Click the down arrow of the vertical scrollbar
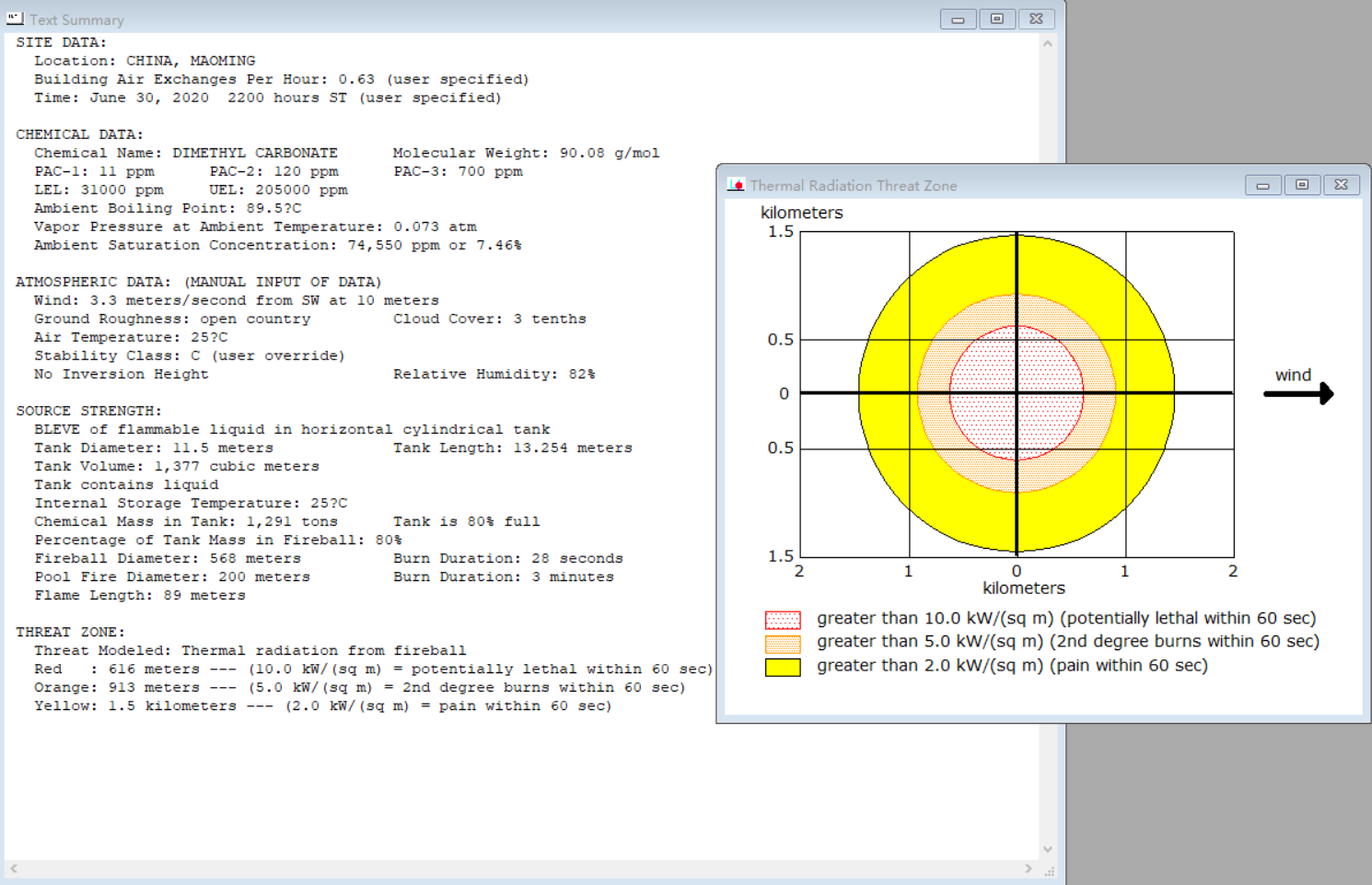The height and width of the screenshot is (885, 1372). (1048, 849)
